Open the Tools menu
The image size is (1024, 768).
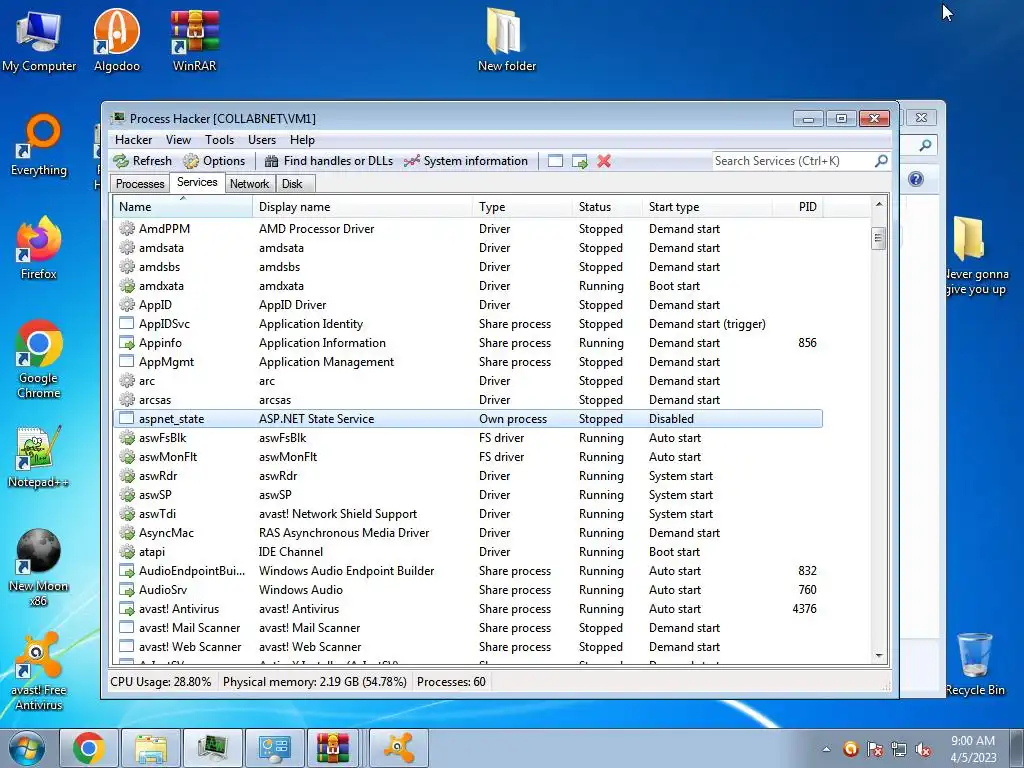[219, 140]
